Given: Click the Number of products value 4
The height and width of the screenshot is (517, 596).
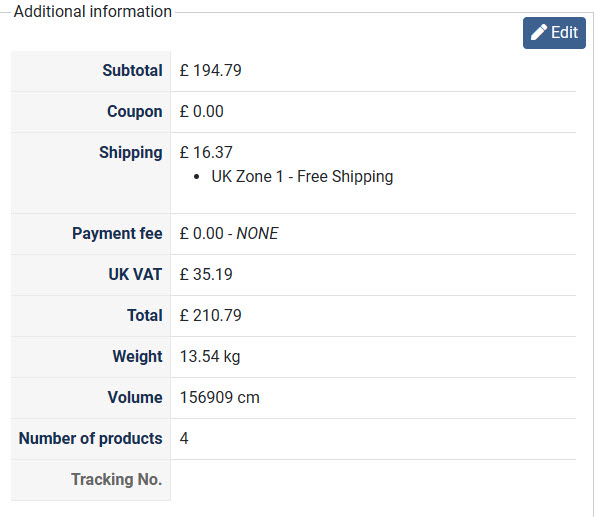Looking at the screenshot, I should tap(184, 438).
